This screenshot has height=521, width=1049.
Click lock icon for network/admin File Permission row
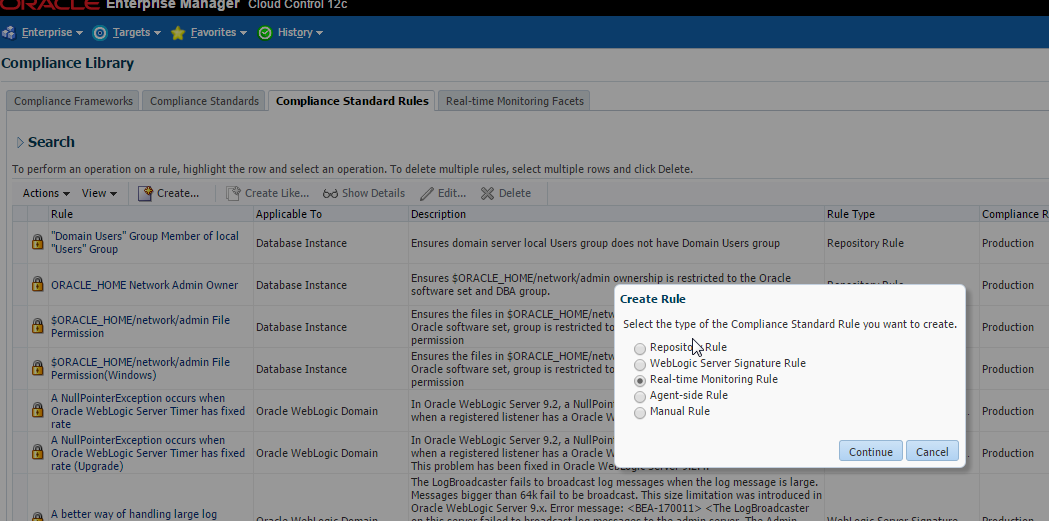coord(37,326)
